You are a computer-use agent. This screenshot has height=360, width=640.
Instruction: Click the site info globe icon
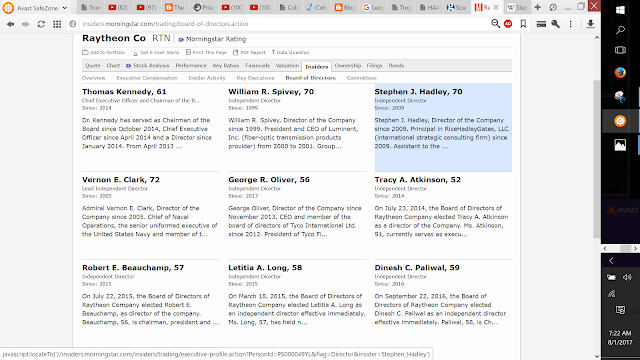[73, 24]
